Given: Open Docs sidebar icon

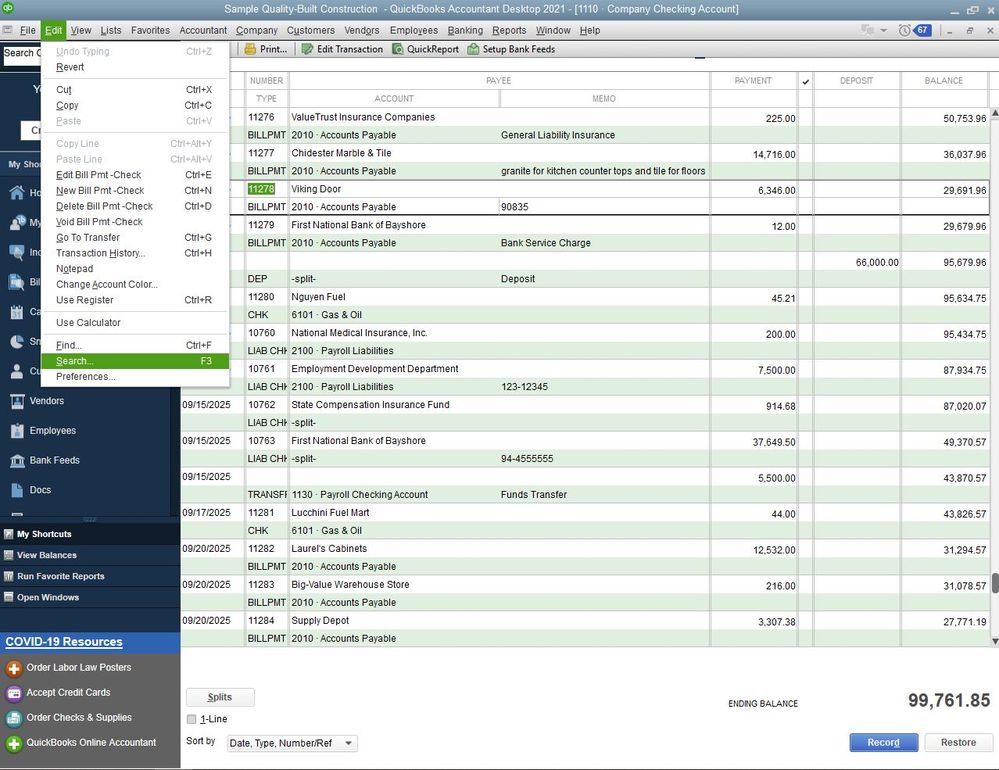Looking at the screenshot, I should (x=17, y=490).
